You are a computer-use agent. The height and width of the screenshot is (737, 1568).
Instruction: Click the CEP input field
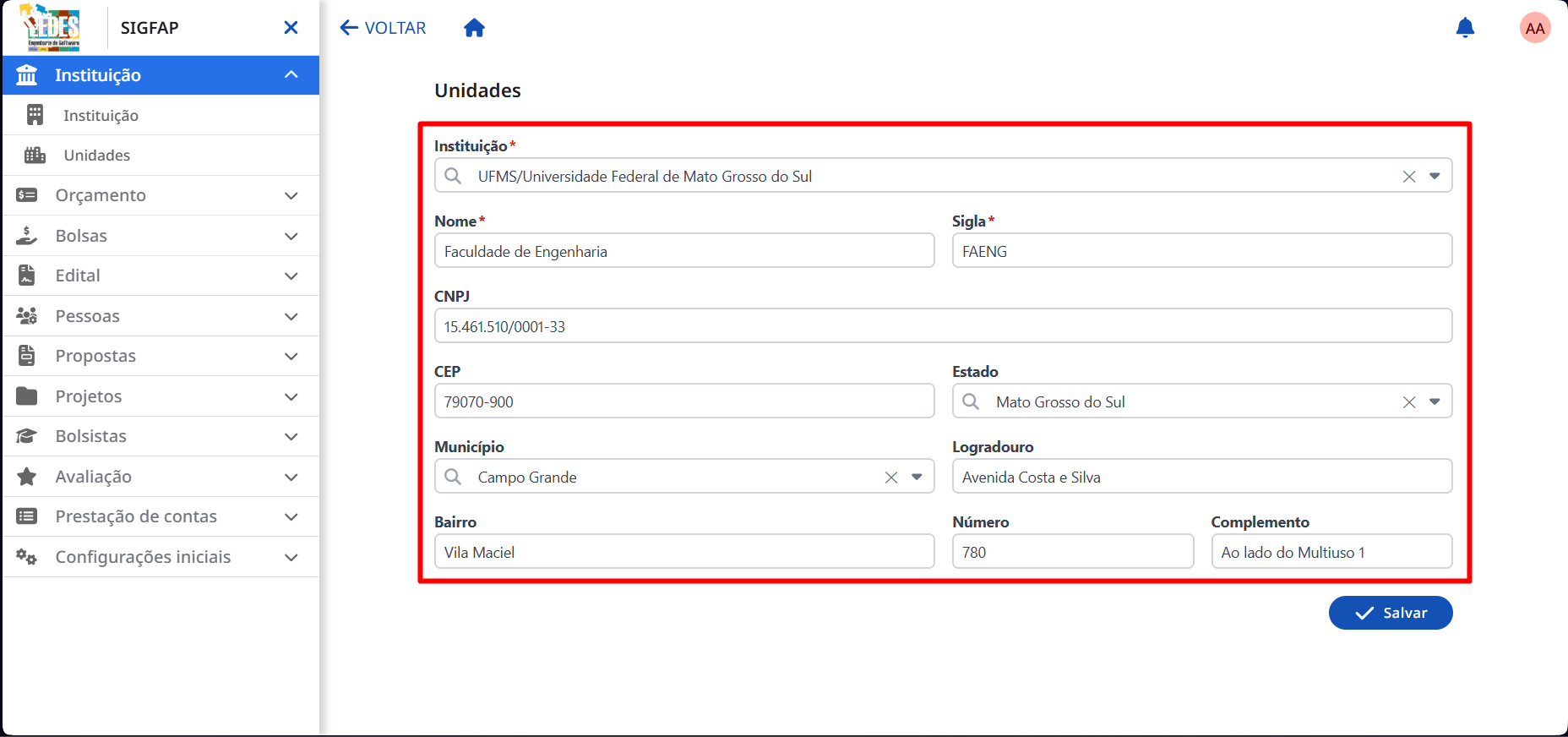coord(684,401)
